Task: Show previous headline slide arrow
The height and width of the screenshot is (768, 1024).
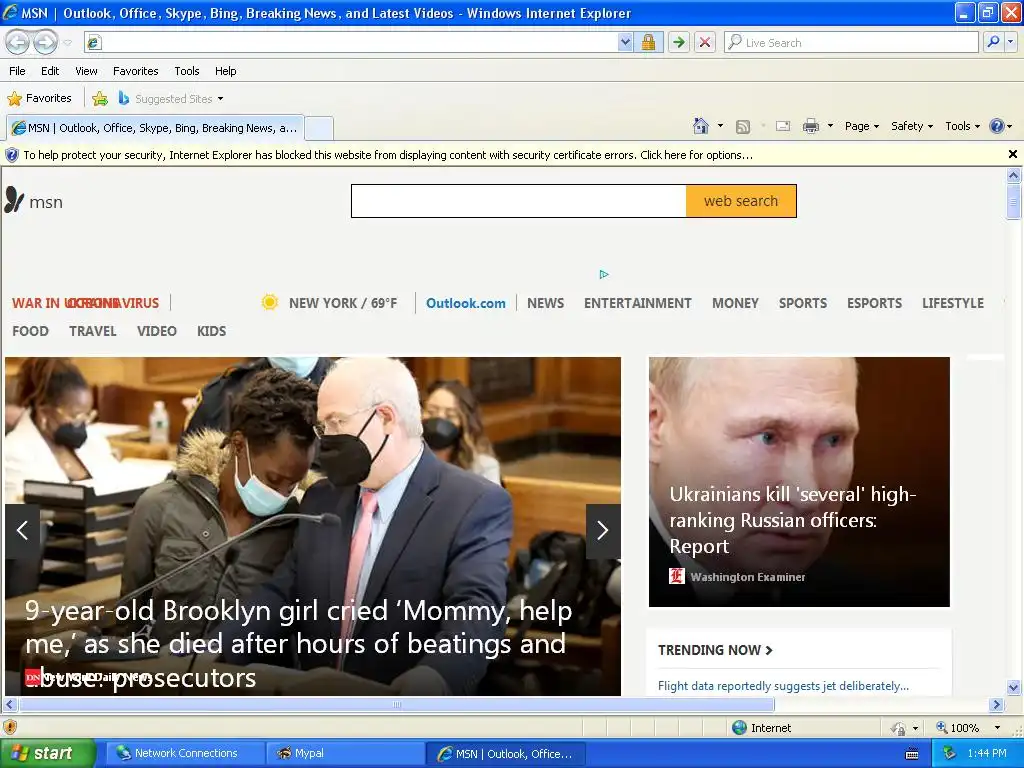Action: click(x=22, y=531)
